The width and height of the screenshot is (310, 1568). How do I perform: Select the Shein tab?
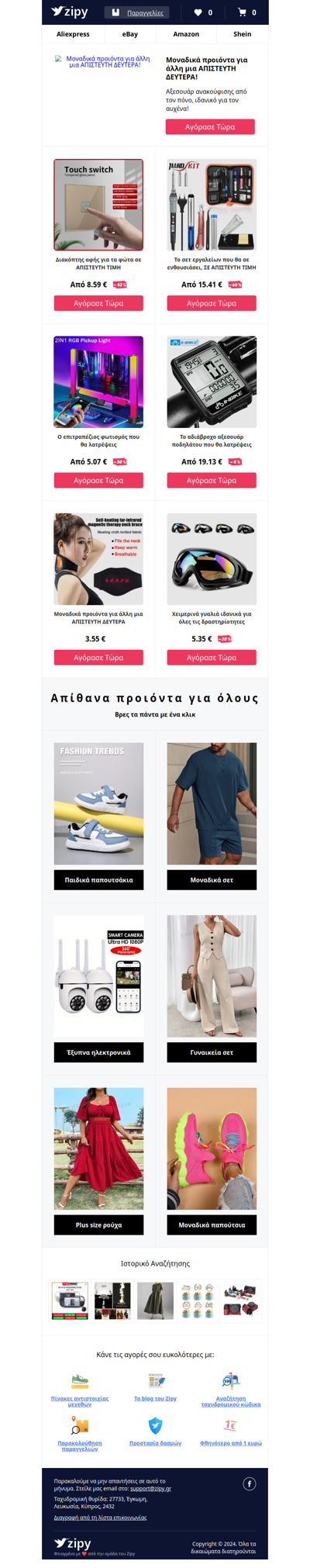(243, 34)
